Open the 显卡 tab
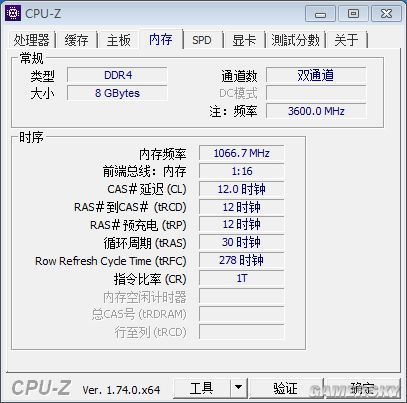 coord(244,40)
